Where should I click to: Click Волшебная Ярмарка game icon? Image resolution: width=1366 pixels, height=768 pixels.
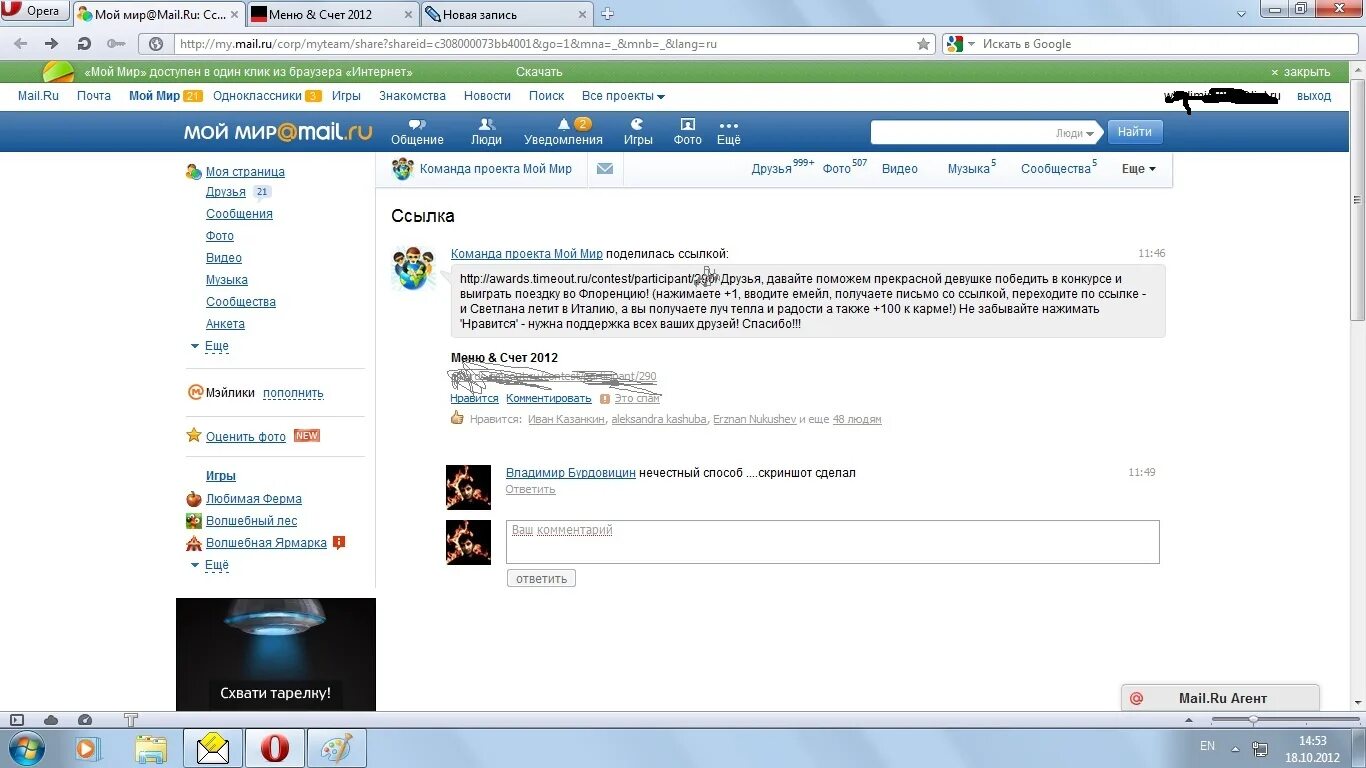pyautogui.click(x=194, y=543)
